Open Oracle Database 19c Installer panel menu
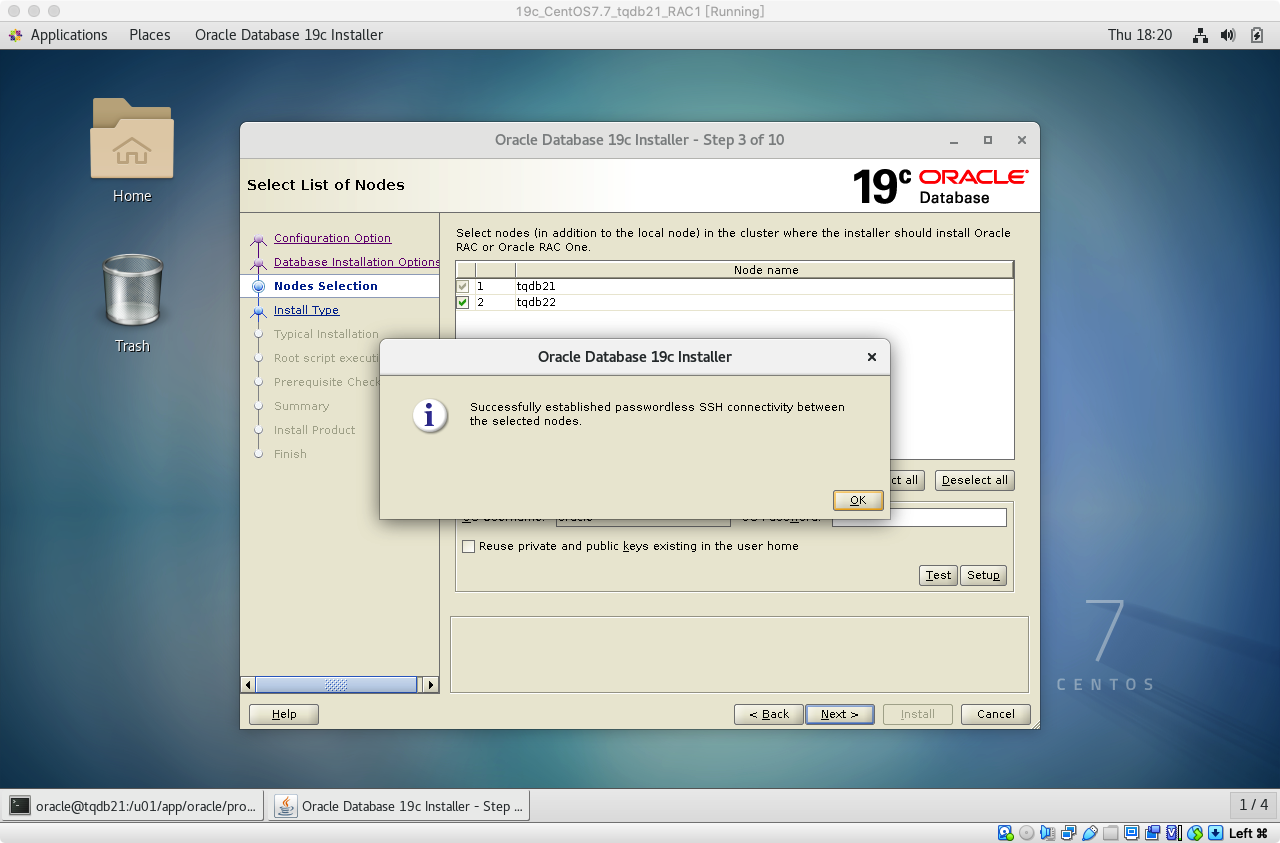 coord(289,35)
